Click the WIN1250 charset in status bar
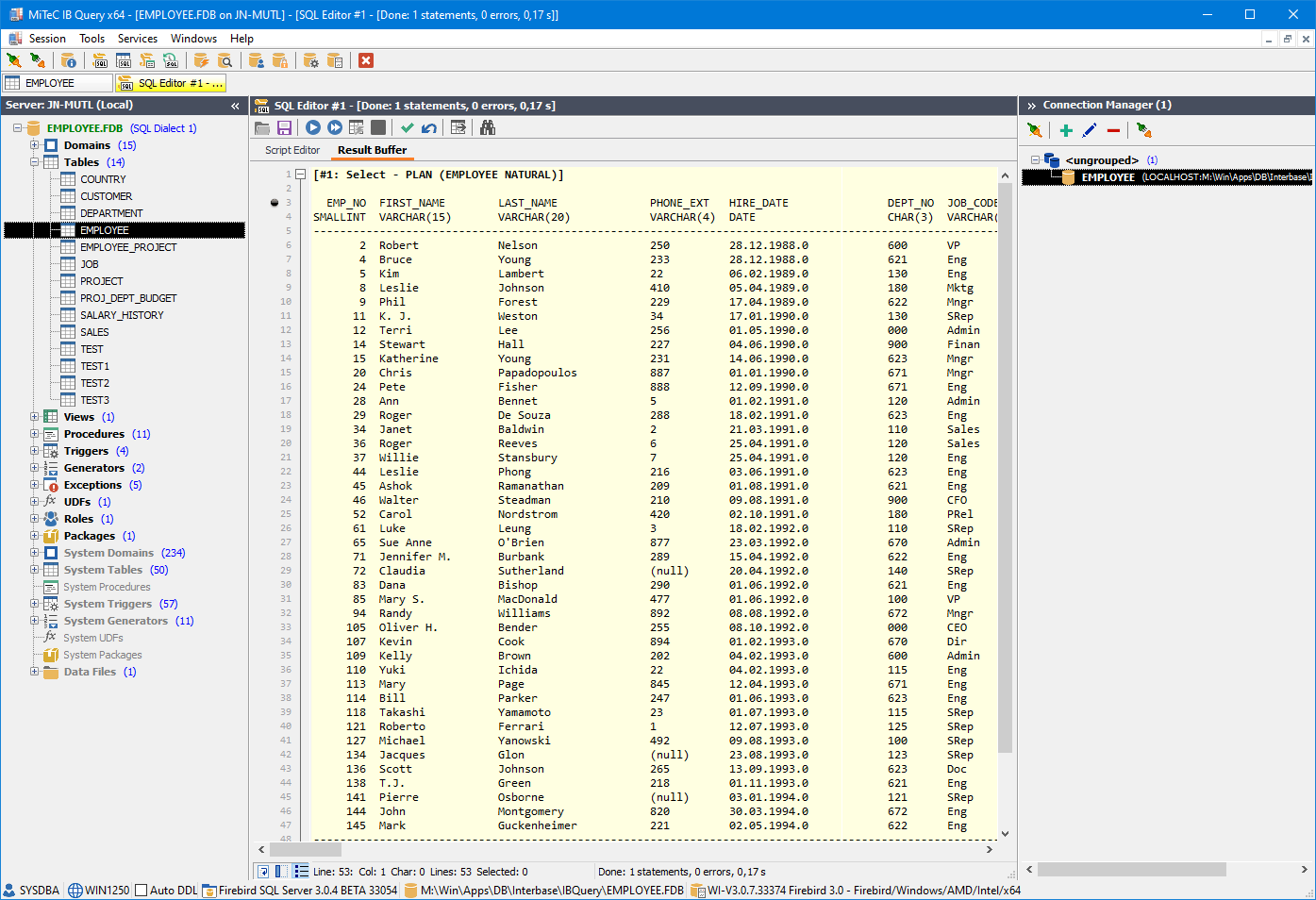 99,890
